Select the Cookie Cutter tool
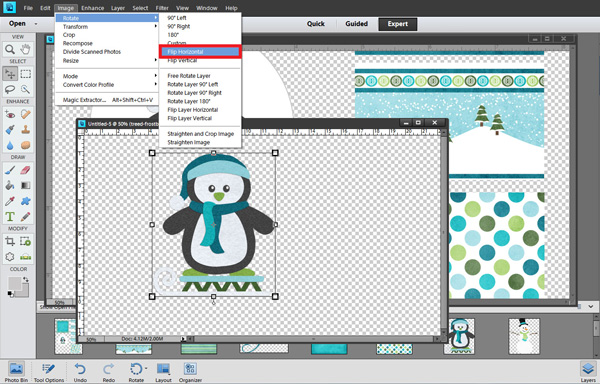This screenshot has height=384, width=600. point(10,257)
